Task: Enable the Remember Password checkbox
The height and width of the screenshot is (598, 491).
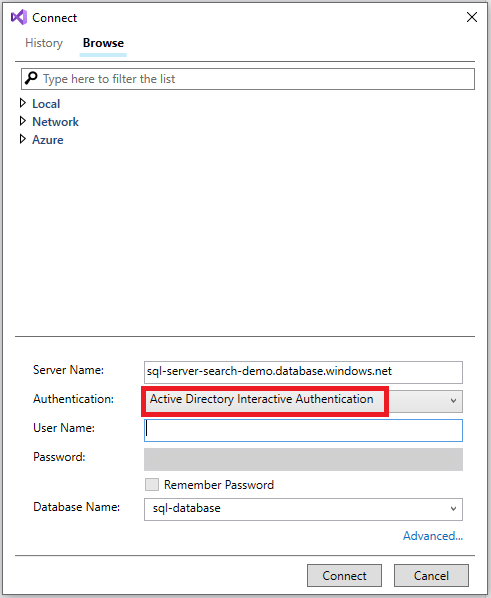Action: [152, 485]
